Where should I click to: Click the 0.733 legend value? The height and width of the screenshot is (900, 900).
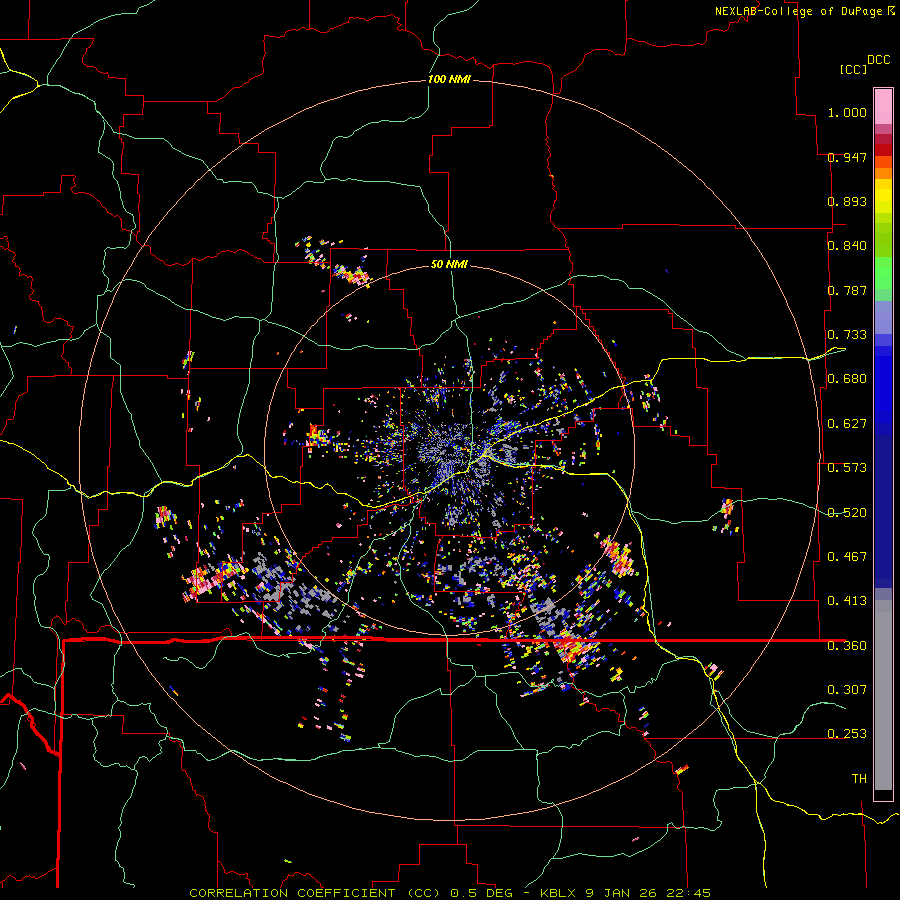(x=847, y=335)
